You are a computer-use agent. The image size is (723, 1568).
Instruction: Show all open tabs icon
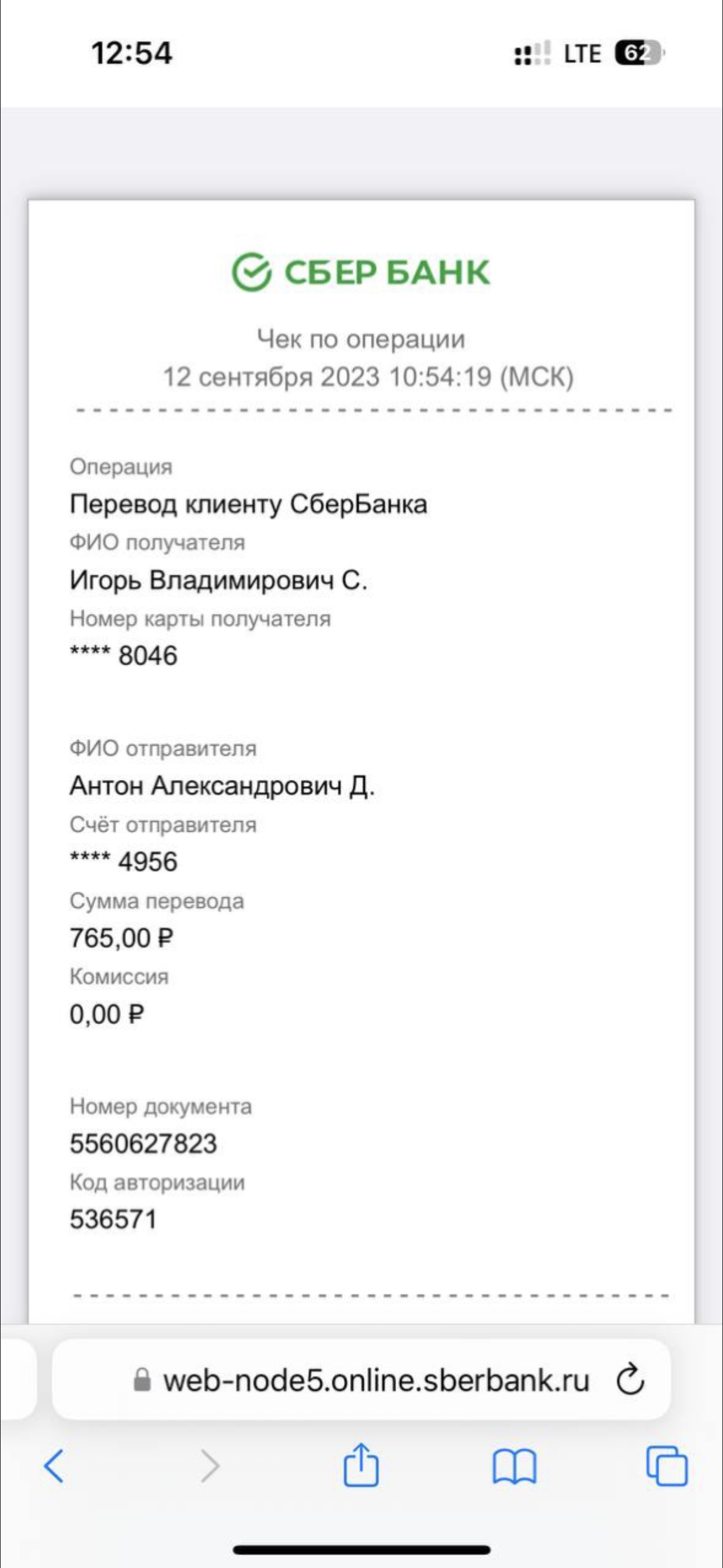666,1466
